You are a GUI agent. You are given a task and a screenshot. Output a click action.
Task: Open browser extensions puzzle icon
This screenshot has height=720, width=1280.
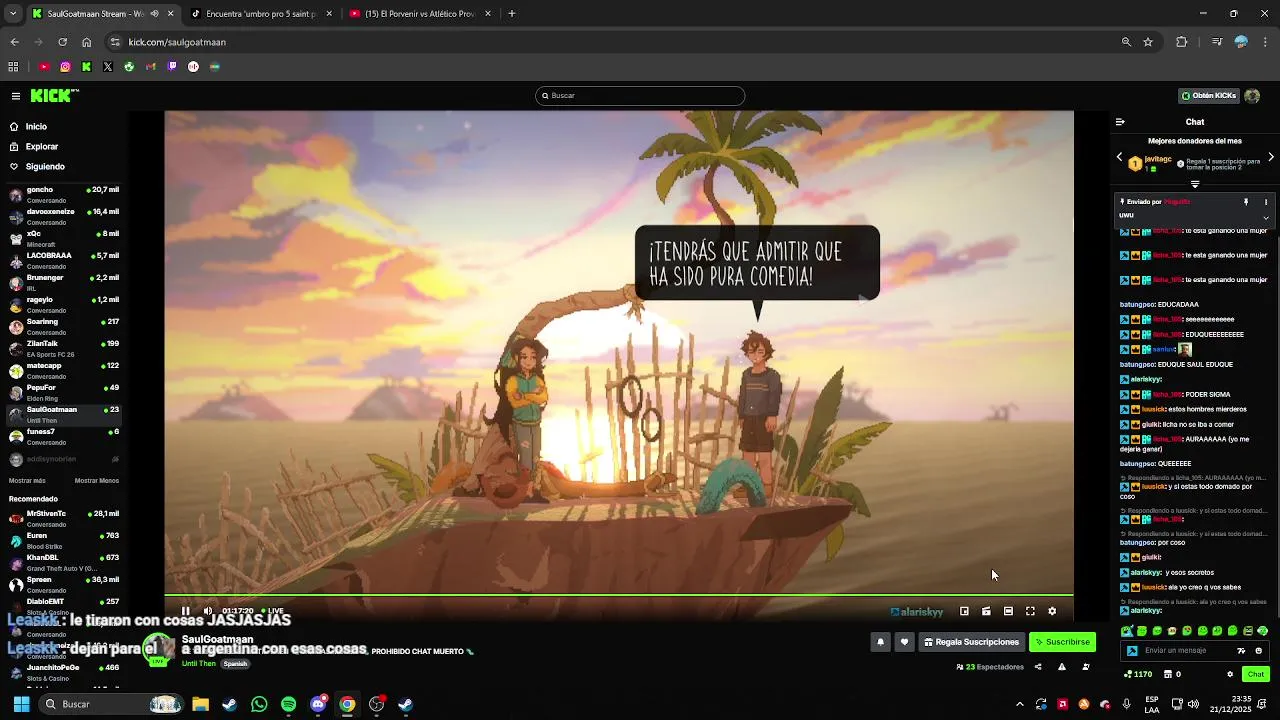click(1182, 42)
